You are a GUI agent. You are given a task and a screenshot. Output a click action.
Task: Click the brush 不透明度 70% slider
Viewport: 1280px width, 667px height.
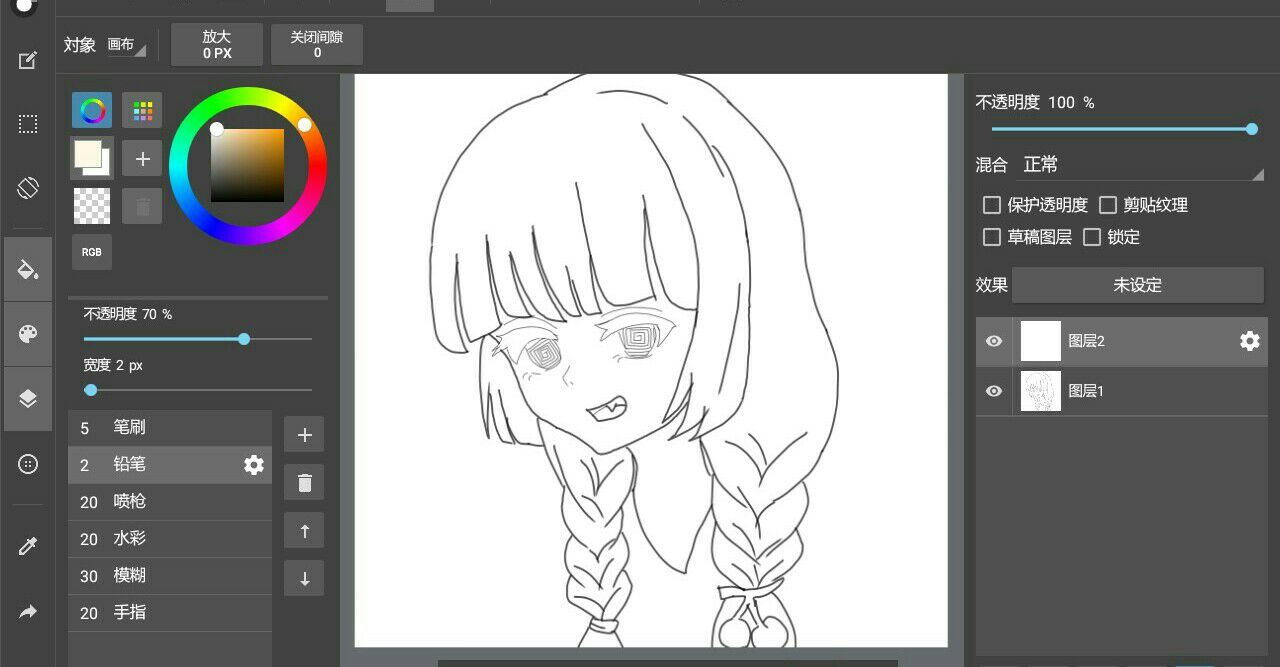pos(198,339)
